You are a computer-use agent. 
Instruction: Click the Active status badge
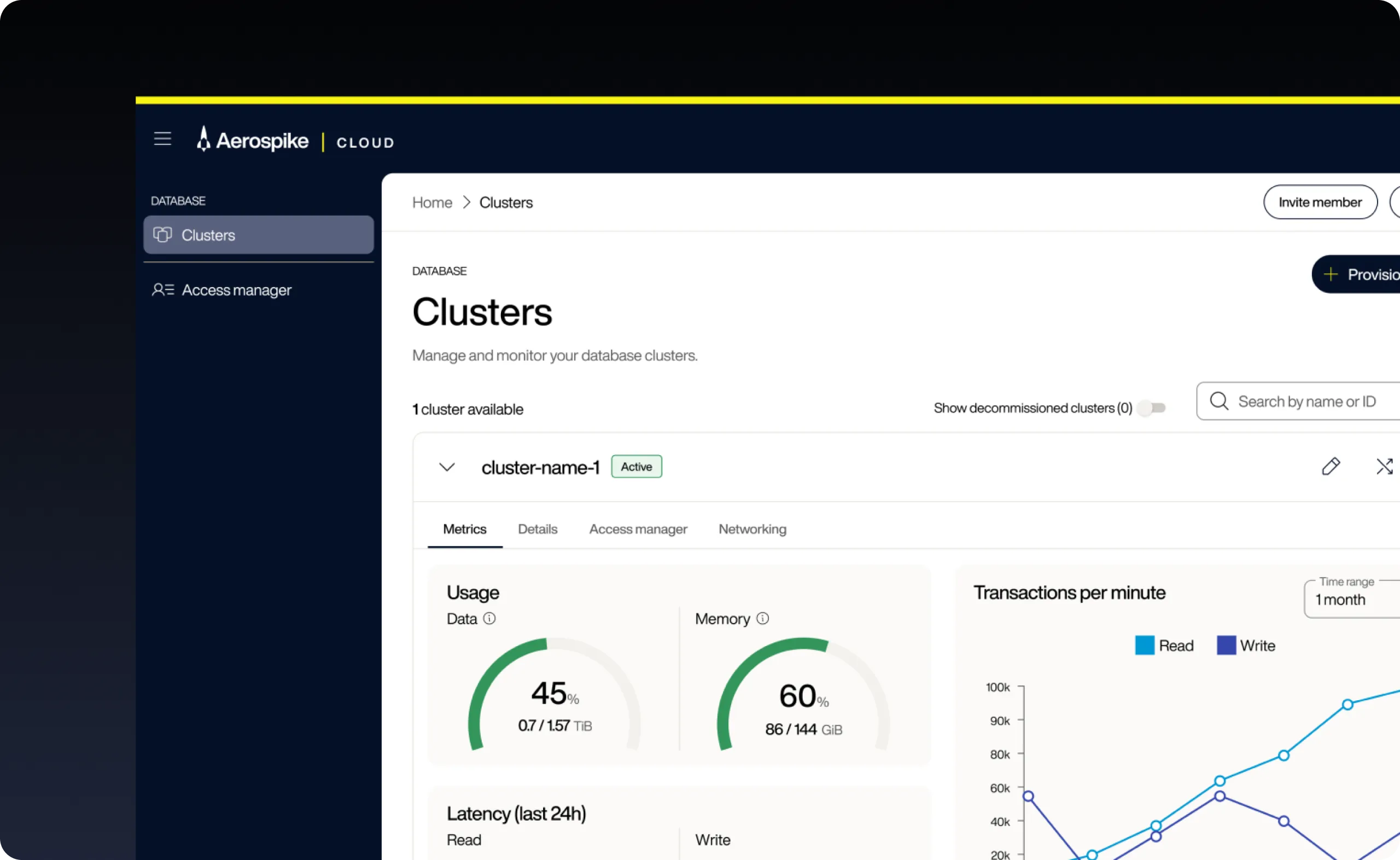[x=637, y=467]
